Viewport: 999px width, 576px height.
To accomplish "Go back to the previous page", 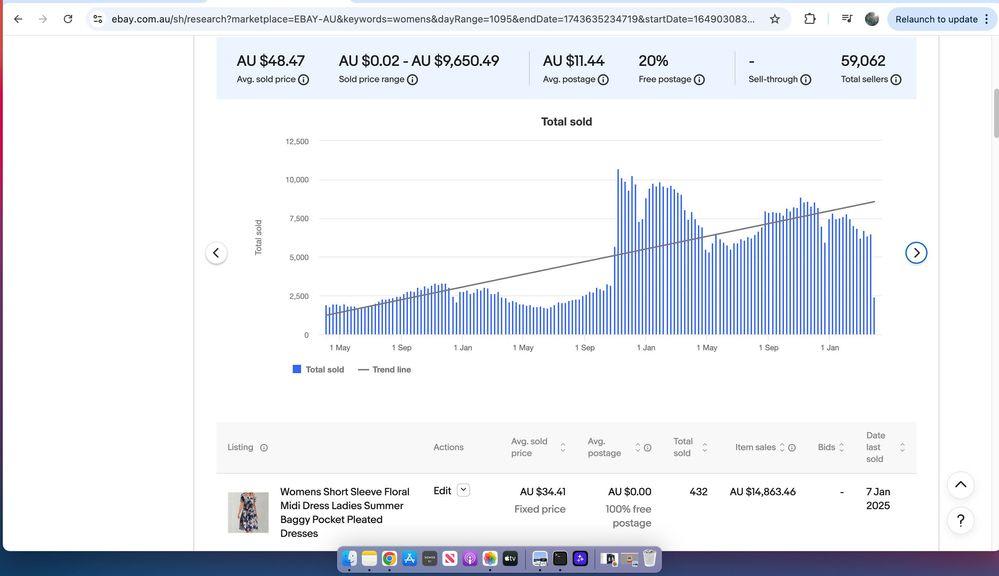I will (18, 19).
